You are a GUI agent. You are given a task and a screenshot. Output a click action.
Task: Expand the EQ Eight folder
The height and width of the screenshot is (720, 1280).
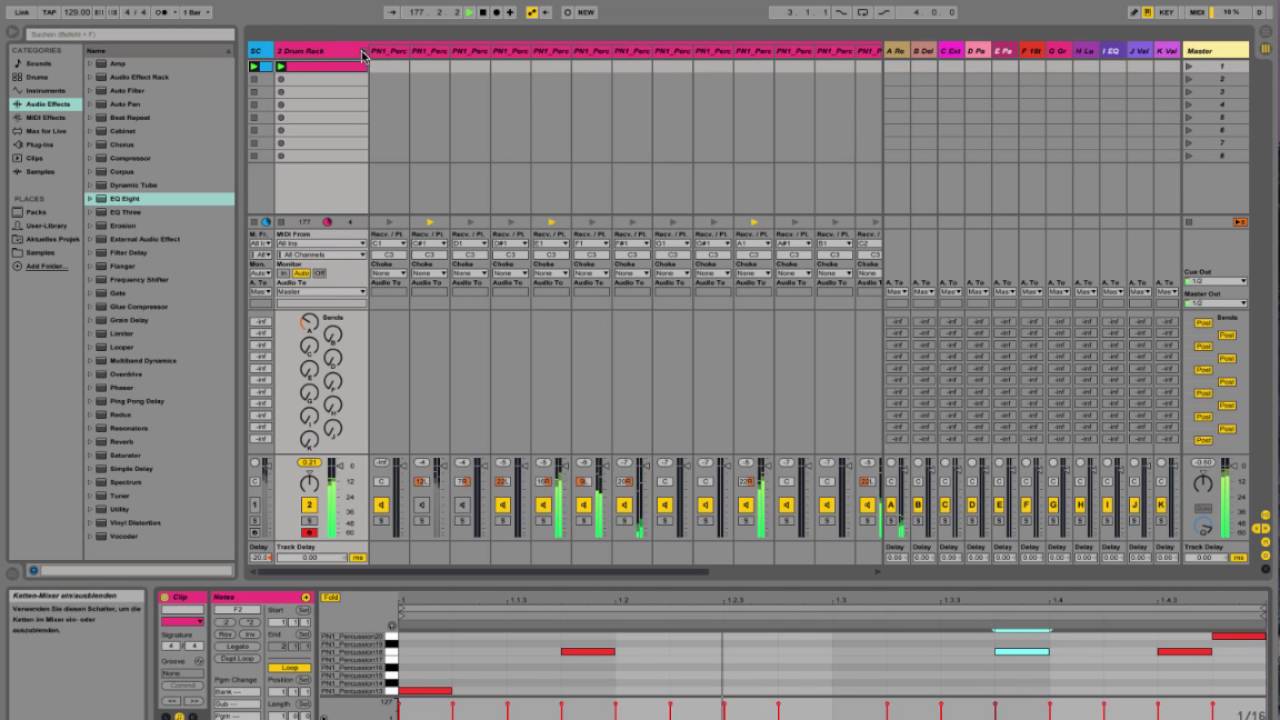90,198
